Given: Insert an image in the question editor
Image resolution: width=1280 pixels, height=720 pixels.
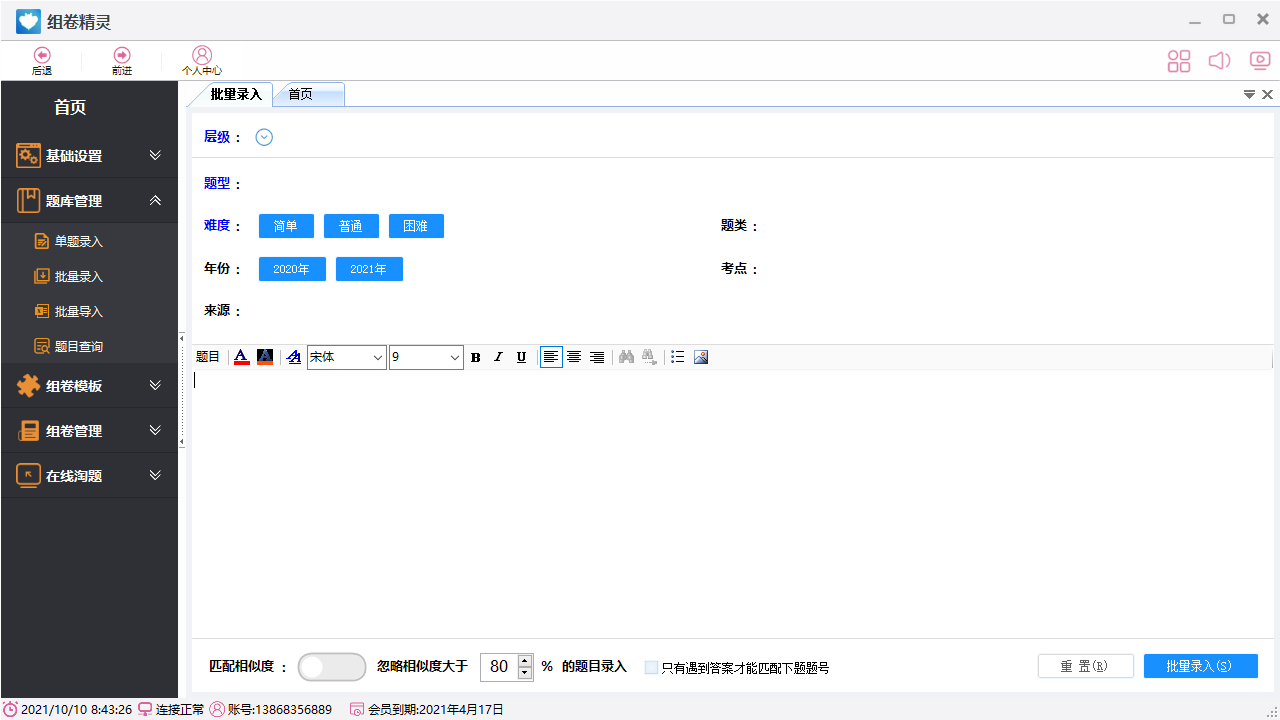Looking at the screenshot, I should (x=701, y=357).
